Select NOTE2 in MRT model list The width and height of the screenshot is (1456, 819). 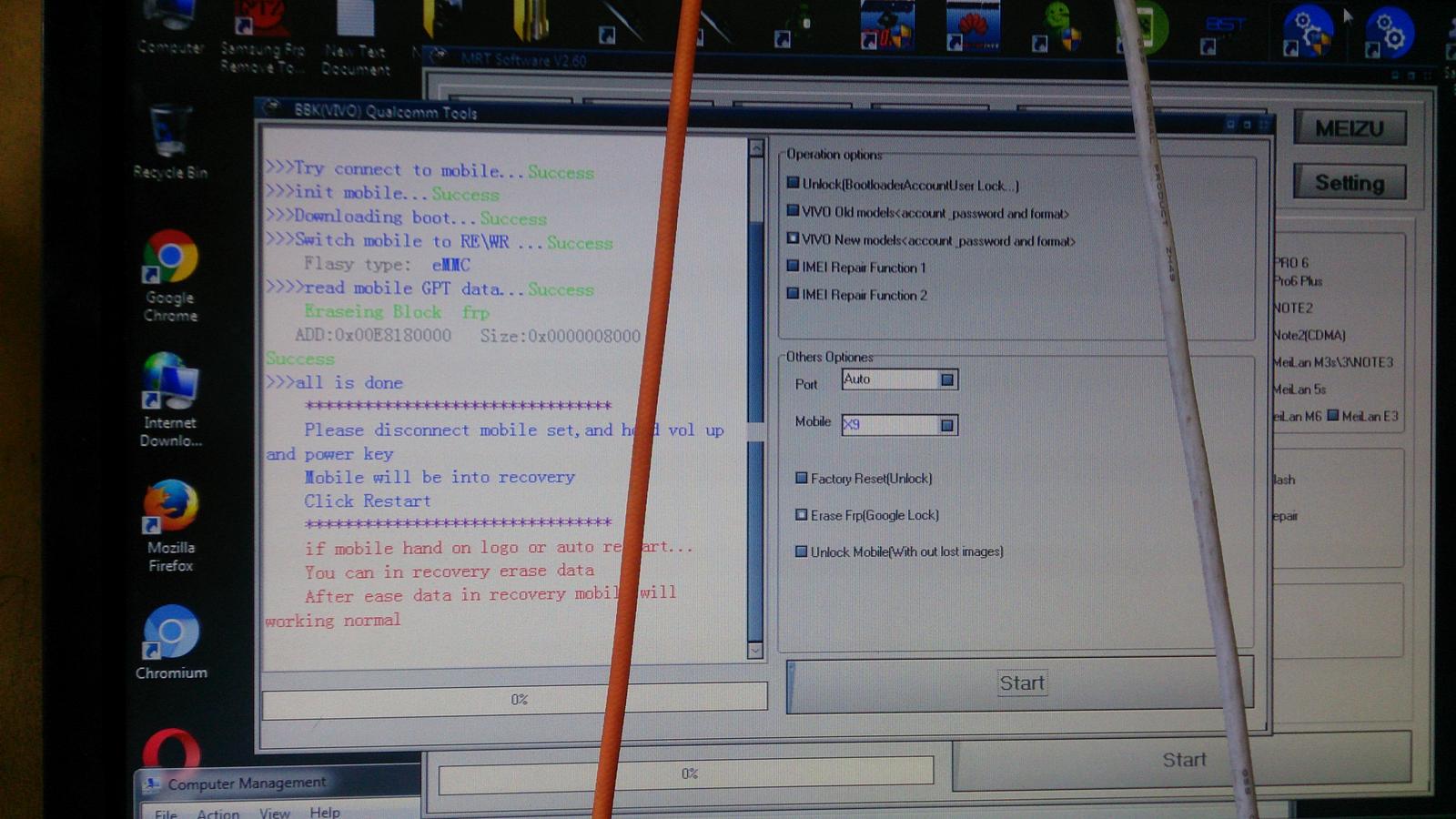point(1293,308)
